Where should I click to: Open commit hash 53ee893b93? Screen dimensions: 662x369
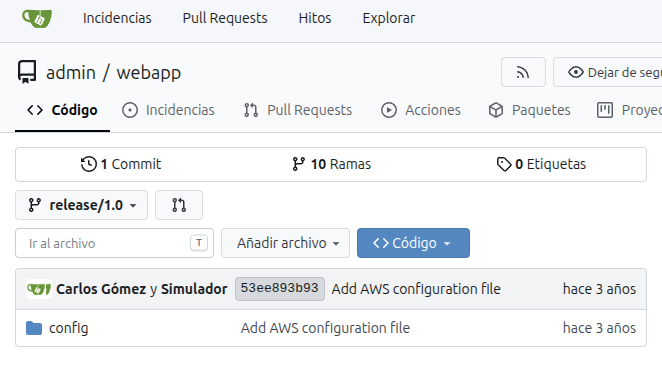(279, 289)
